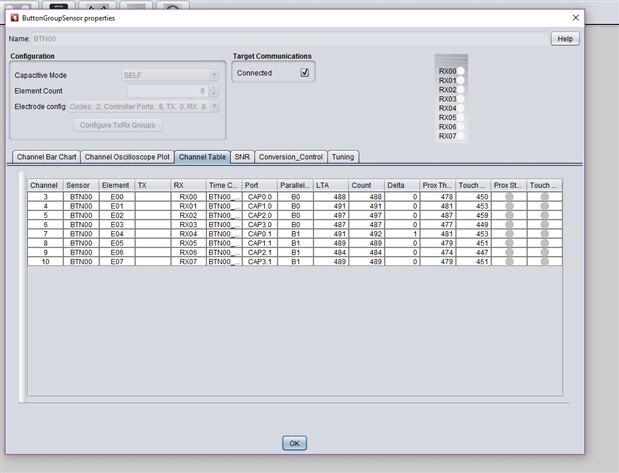The image size is (619, 473).
Task: Click the RX05 electrode indicator
Action: (461, 118)
